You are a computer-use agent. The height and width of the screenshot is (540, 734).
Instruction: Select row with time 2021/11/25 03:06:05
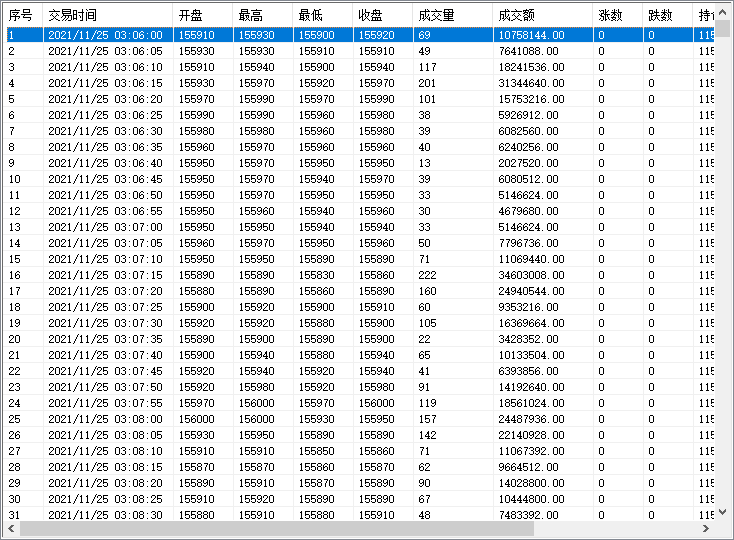pos(360,51)
